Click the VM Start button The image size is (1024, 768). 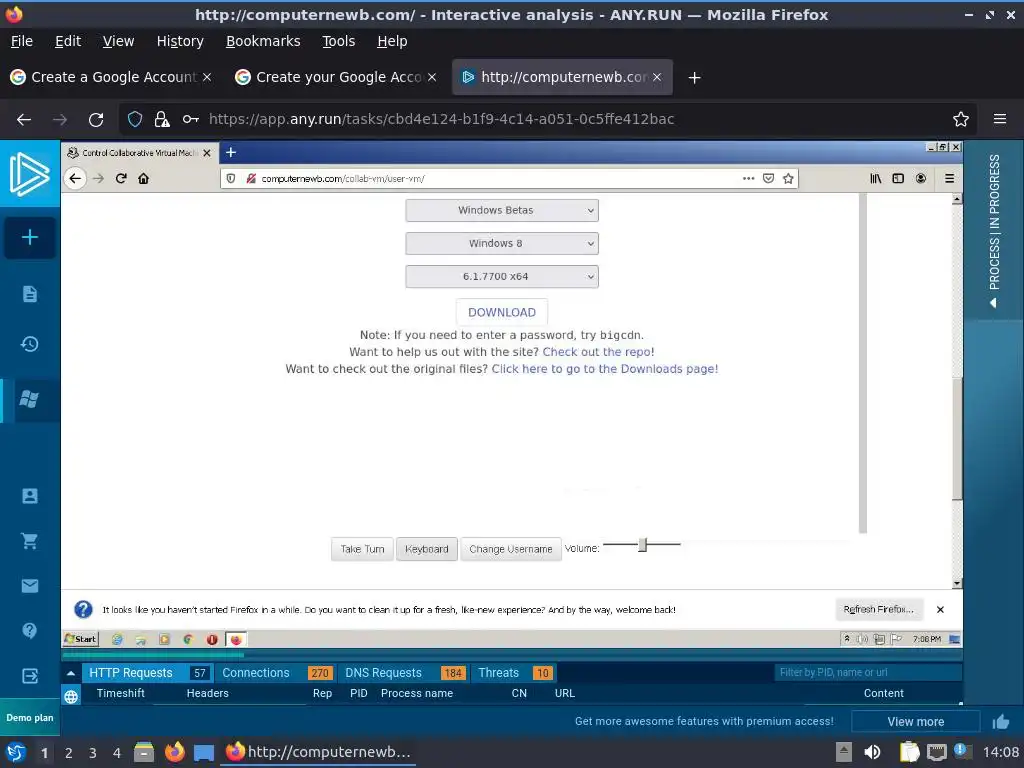click(81, 639)
